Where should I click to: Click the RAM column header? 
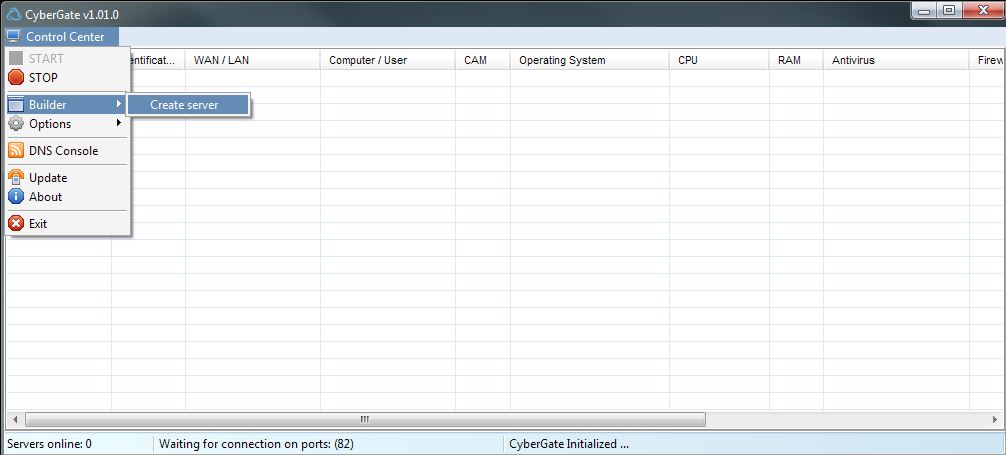tap(796, 60)
